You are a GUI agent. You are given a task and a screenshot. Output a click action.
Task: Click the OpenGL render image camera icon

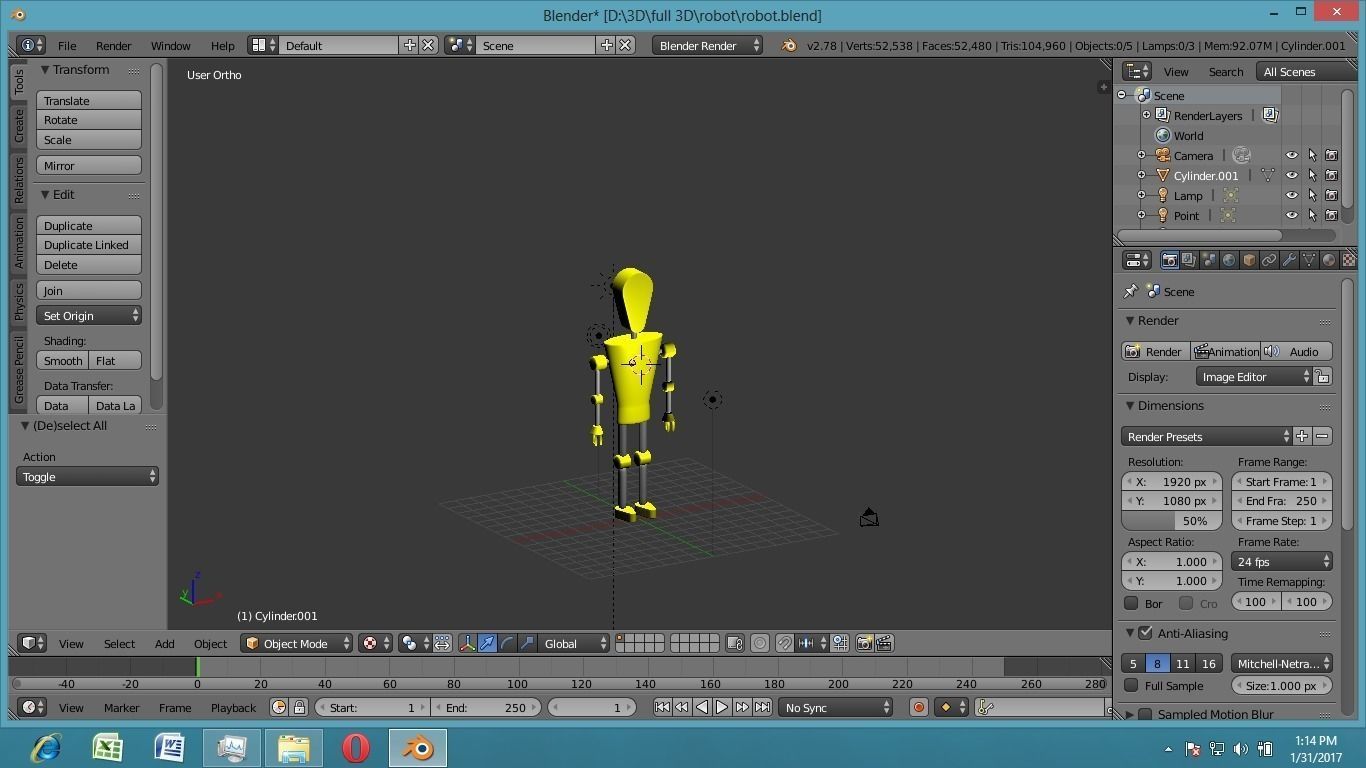point(864,644)
